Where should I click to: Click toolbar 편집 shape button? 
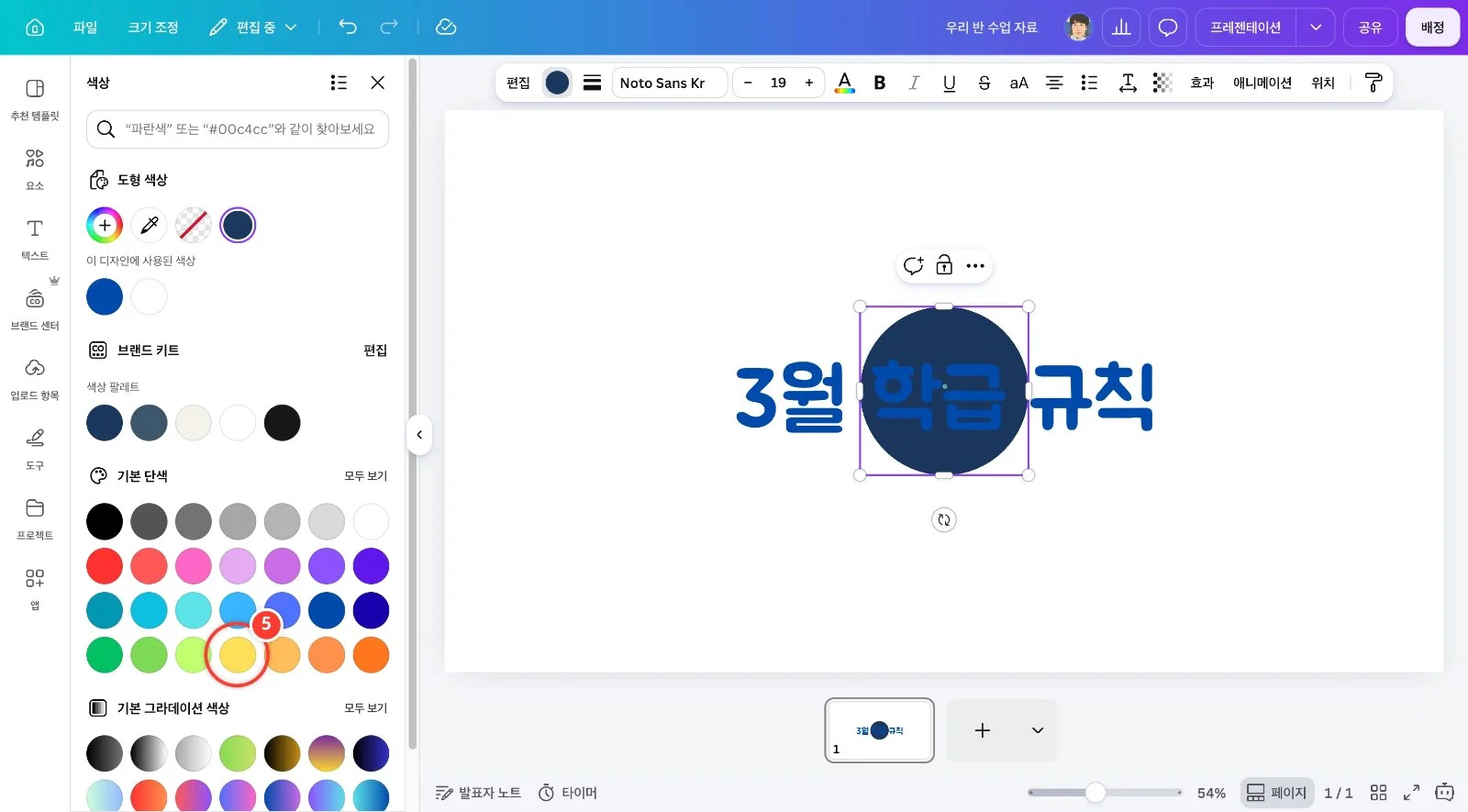coord(518,83)
